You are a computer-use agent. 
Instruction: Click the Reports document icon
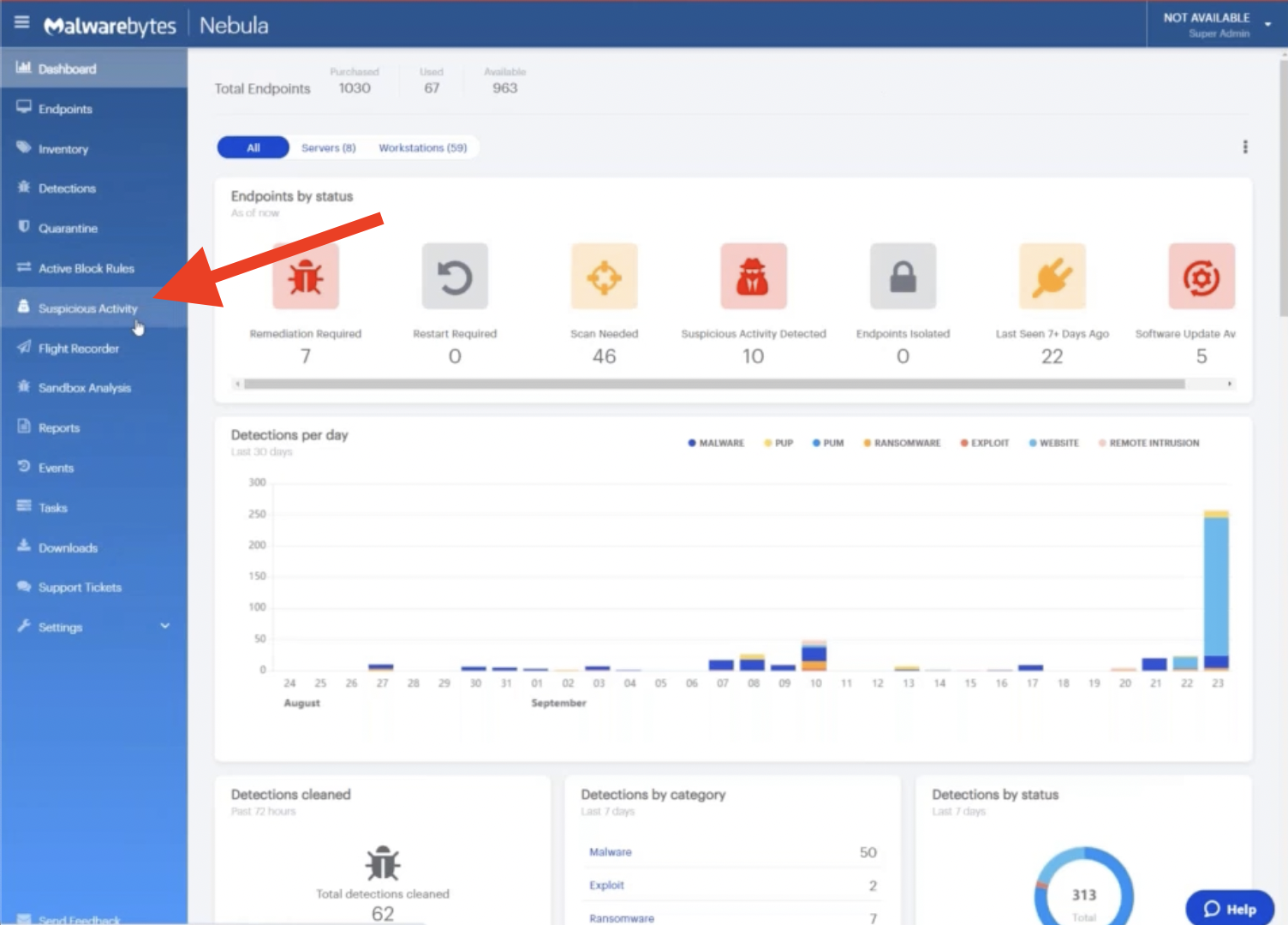pyautogui.click(x=23, y=427)
